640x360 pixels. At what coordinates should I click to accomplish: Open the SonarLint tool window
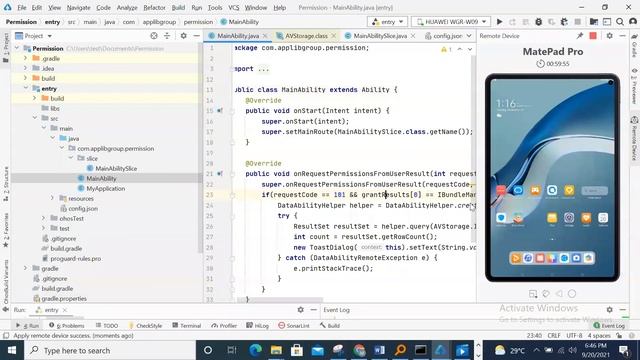point(293,325)
